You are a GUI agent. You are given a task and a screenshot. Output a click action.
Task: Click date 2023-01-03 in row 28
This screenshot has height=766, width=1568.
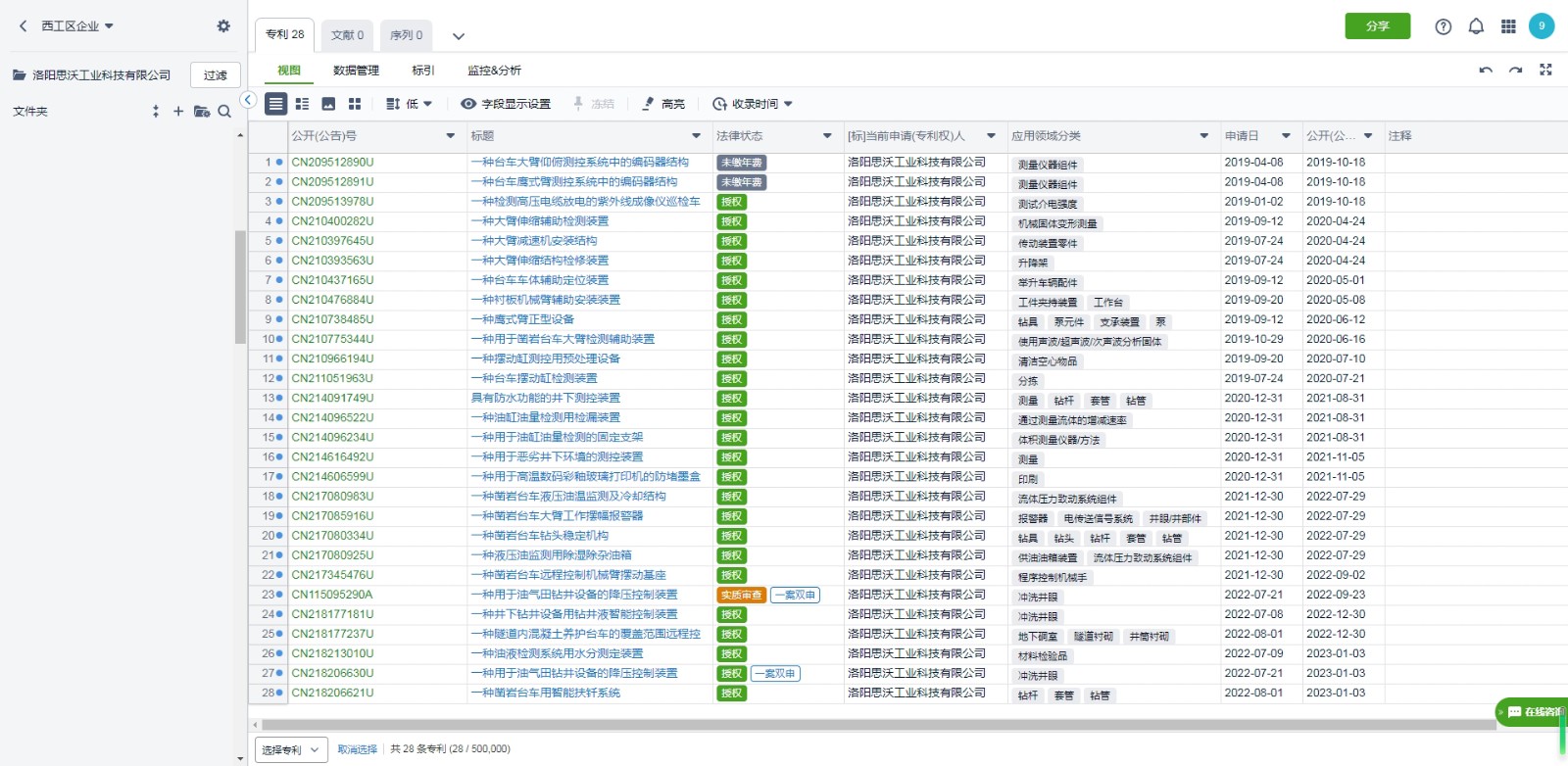[x=1336, y=694]
